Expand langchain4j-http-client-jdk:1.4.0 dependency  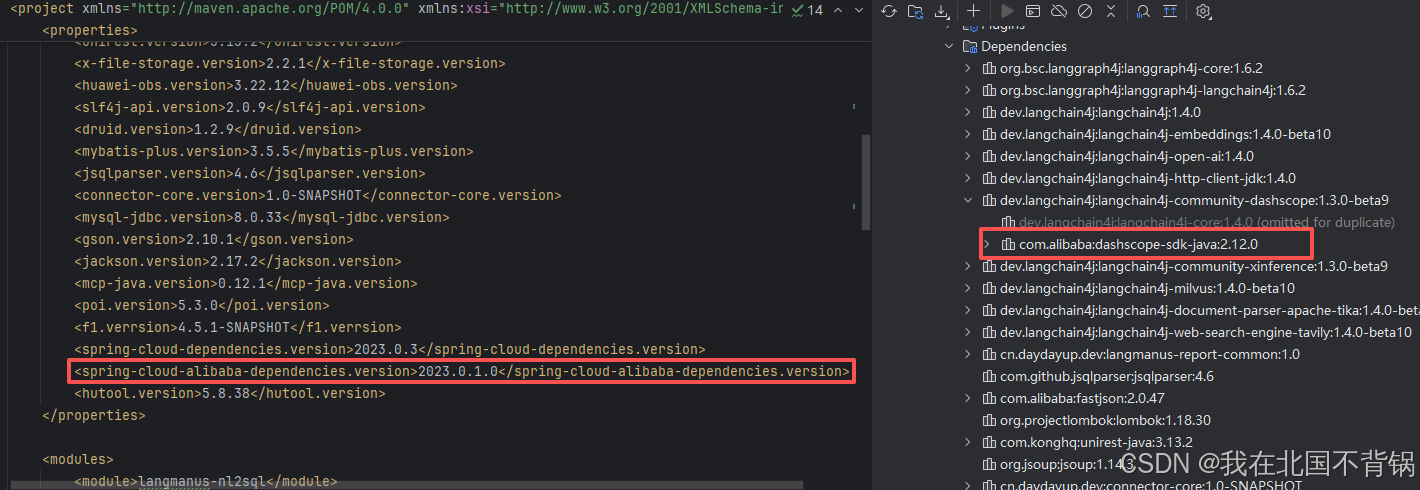coord(967,178)
